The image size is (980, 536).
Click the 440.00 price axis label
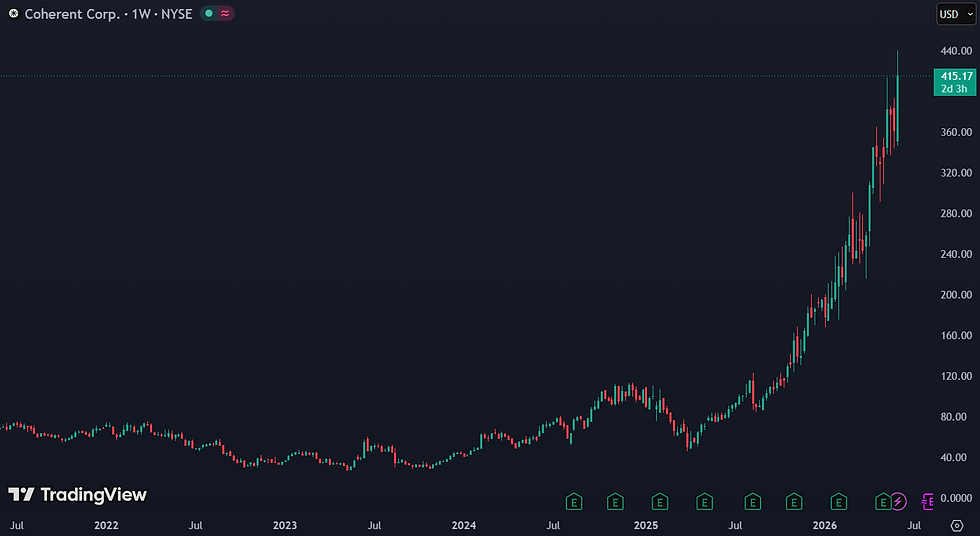click(956, 51)
